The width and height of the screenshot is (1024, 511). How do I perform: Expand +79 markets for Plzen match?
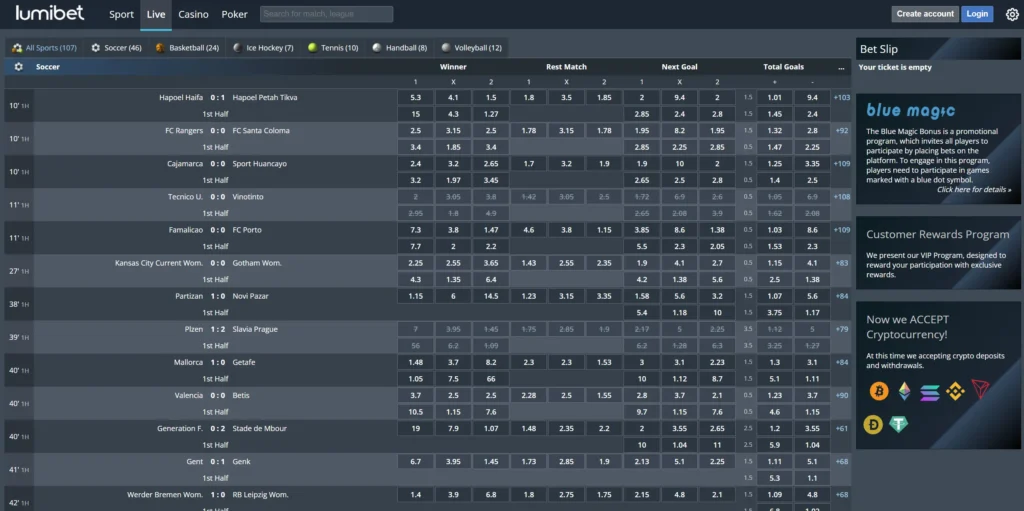(x=842, y=329)
